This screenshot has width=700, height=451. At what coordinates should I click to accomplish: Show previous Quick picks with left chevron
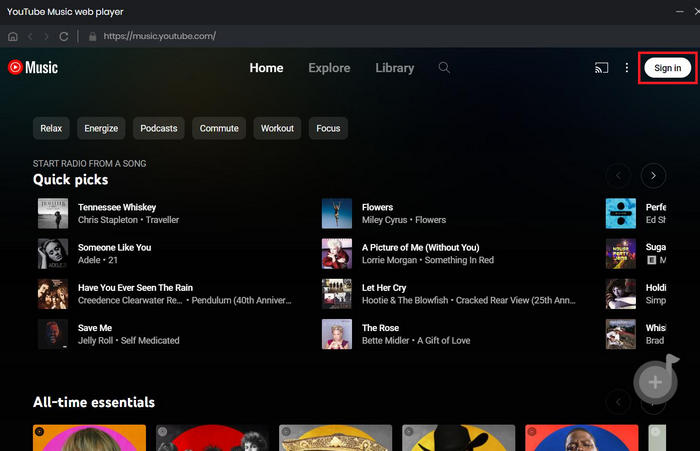tap(618, 175)
